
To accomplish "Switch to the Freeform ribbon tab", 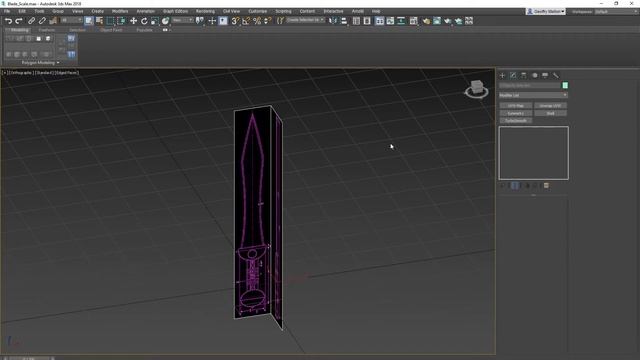I will (47, 30).
